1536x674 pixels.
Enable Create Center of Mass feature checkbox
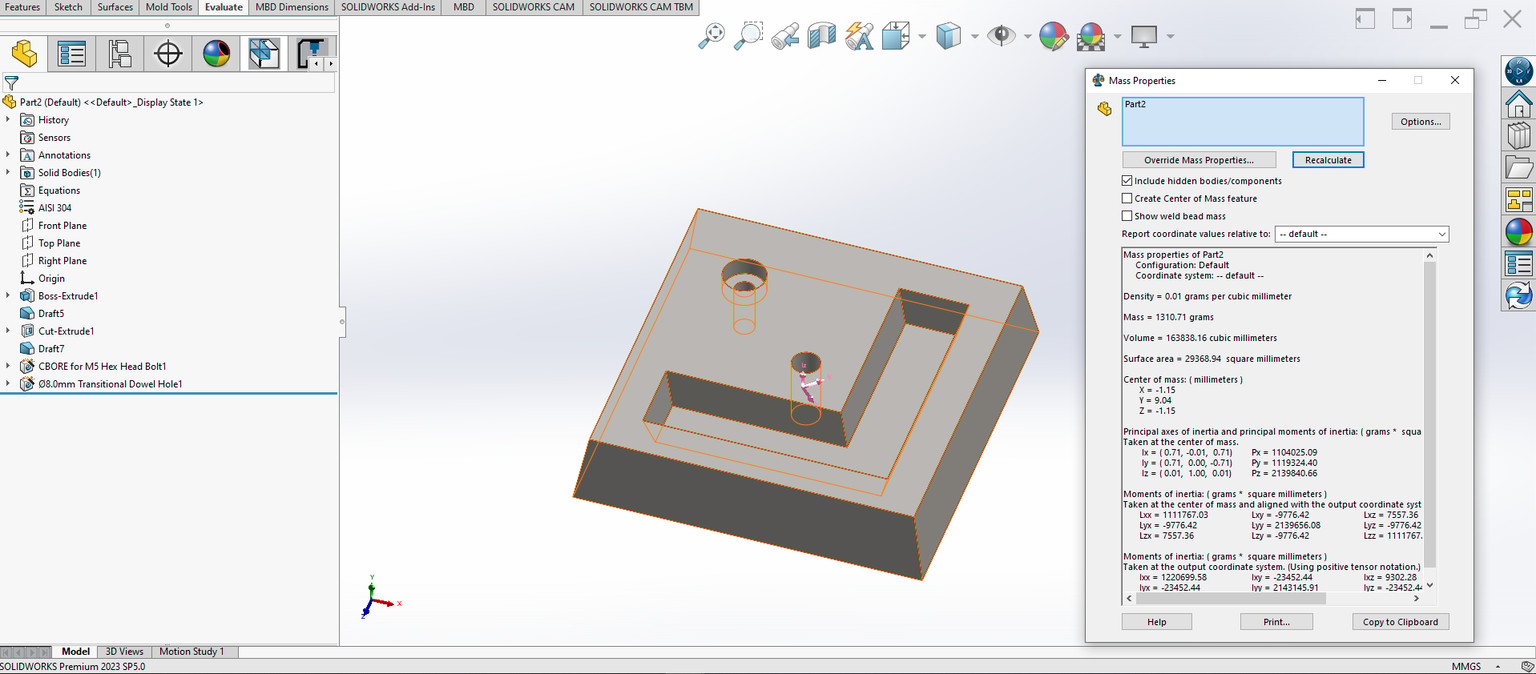coord(1127,198)
